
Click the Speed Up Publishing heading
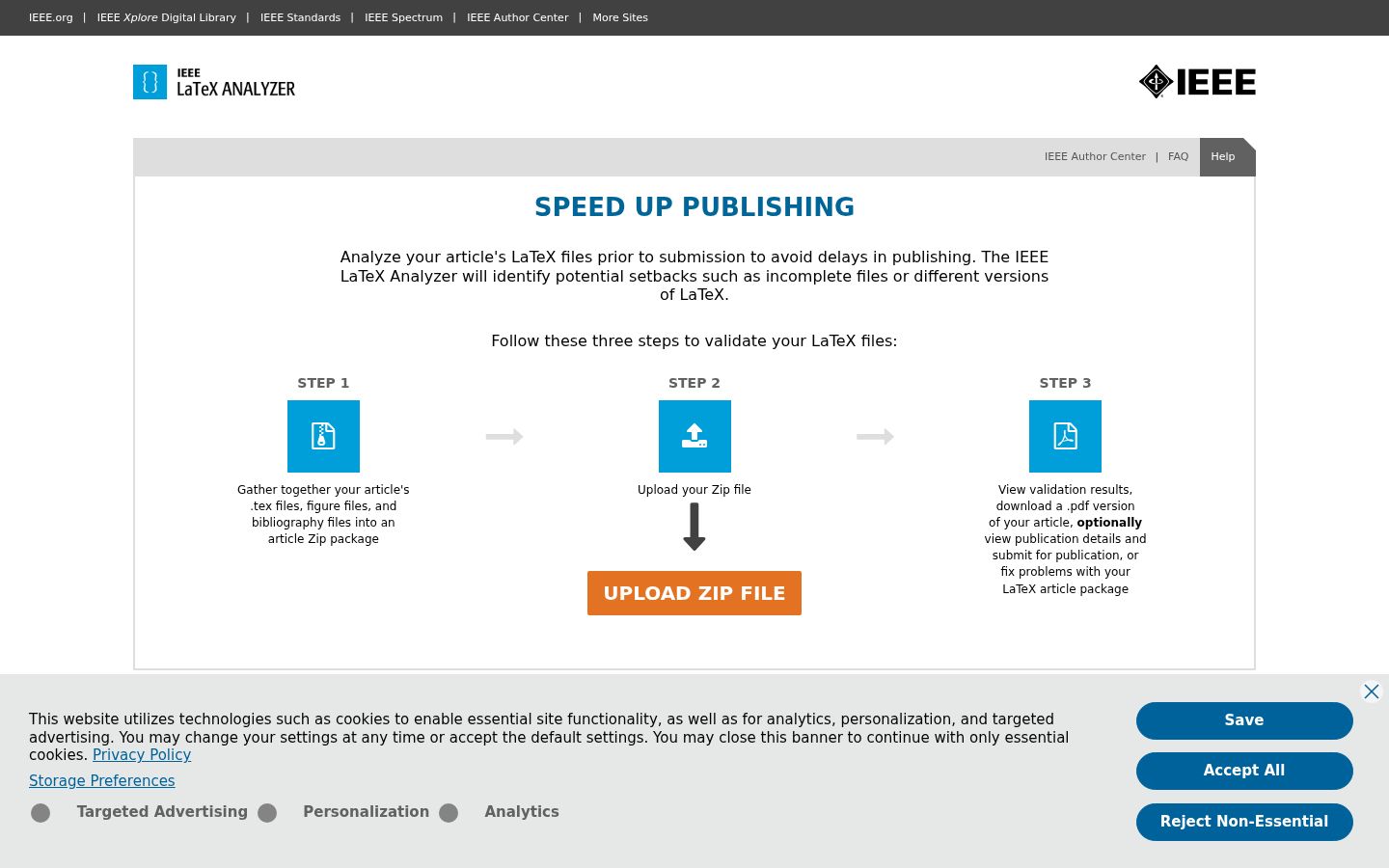(694, 207)
